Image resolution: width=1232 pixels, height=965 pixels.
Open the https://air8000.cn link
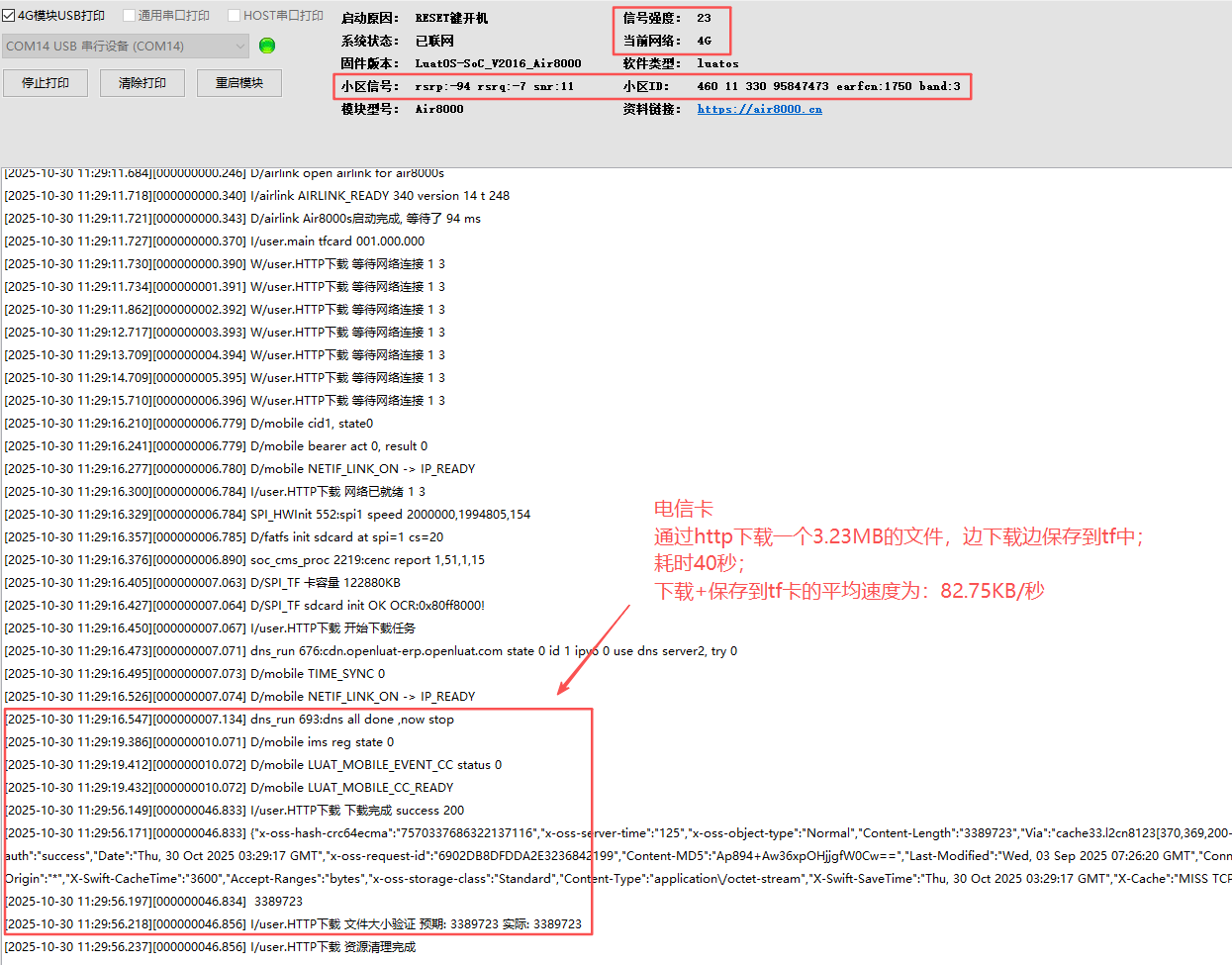[759, 109]
